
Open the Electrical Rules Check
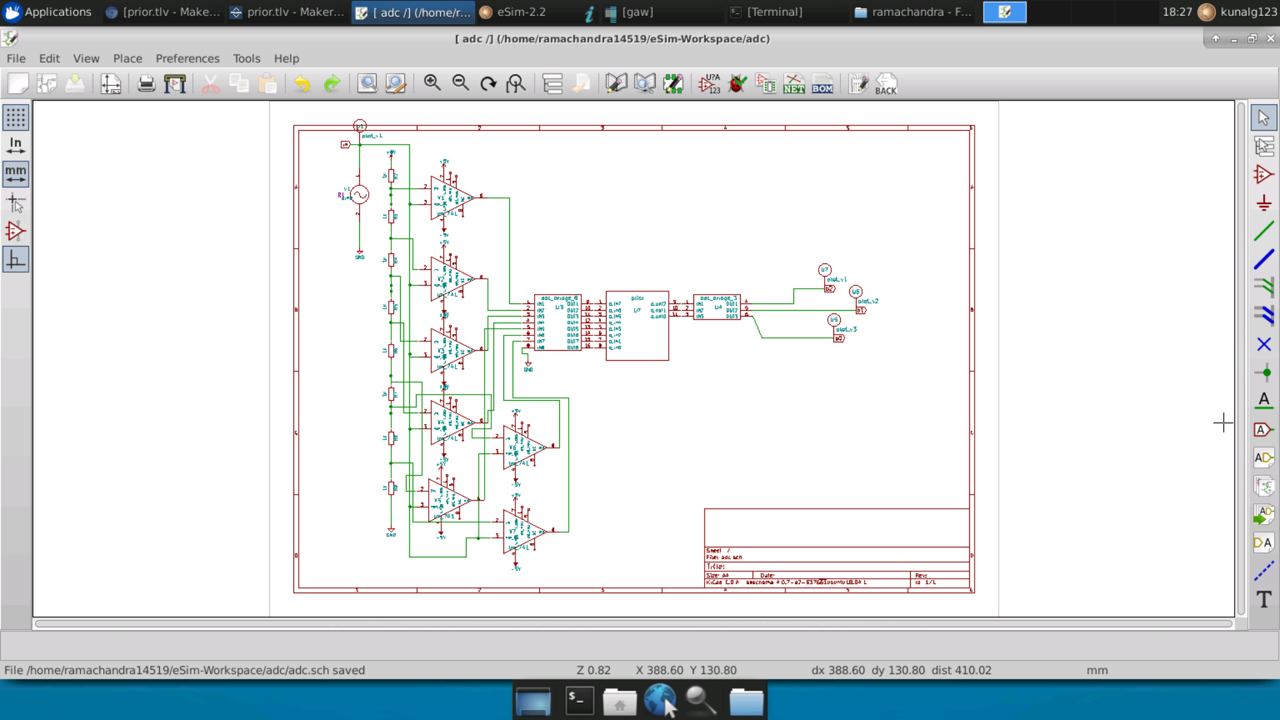tap(737, 84)
